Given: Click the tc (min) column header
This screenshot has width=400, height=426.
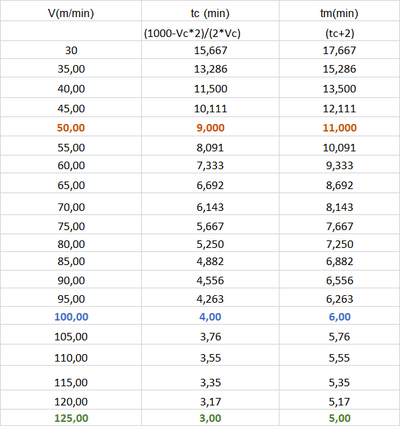Looking at the screenshot, I should click(x=210, y=11).
